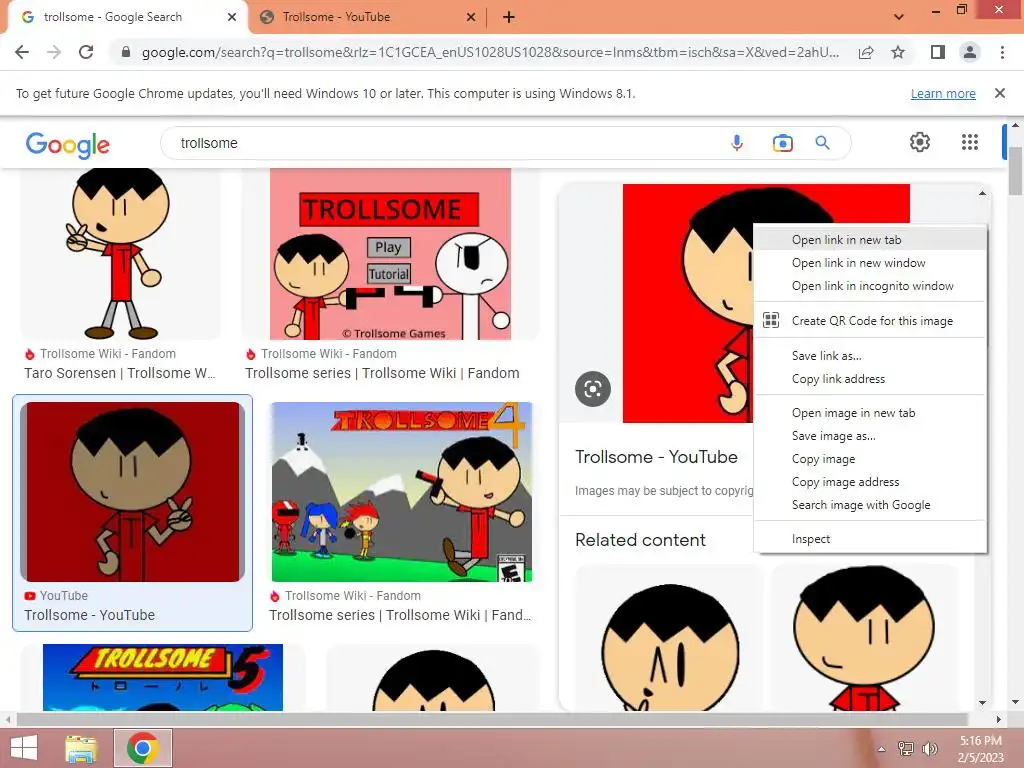Select the dark red YouTube Trollsome thumbnail

coord(133,492)
